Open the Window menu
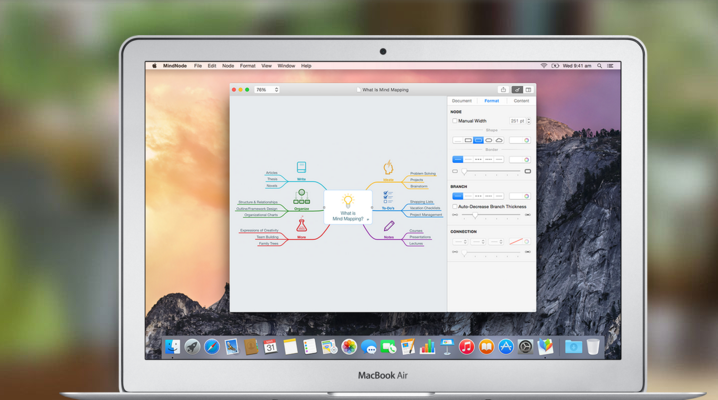Viewport: 718px width, 400px height. [286, 66]
